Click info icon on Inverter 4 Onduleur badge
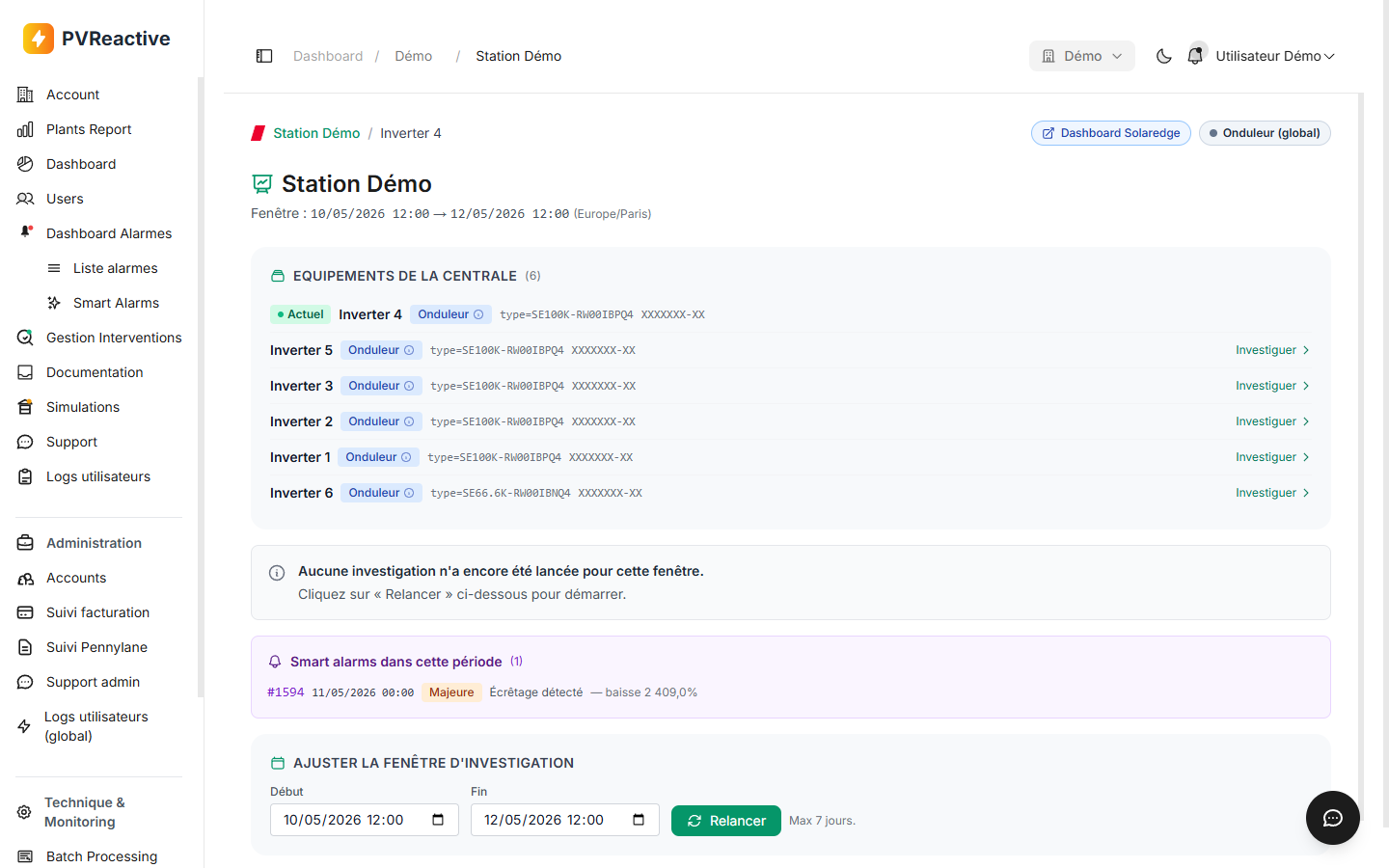1389x868 pixels. (x=478, y=314)
